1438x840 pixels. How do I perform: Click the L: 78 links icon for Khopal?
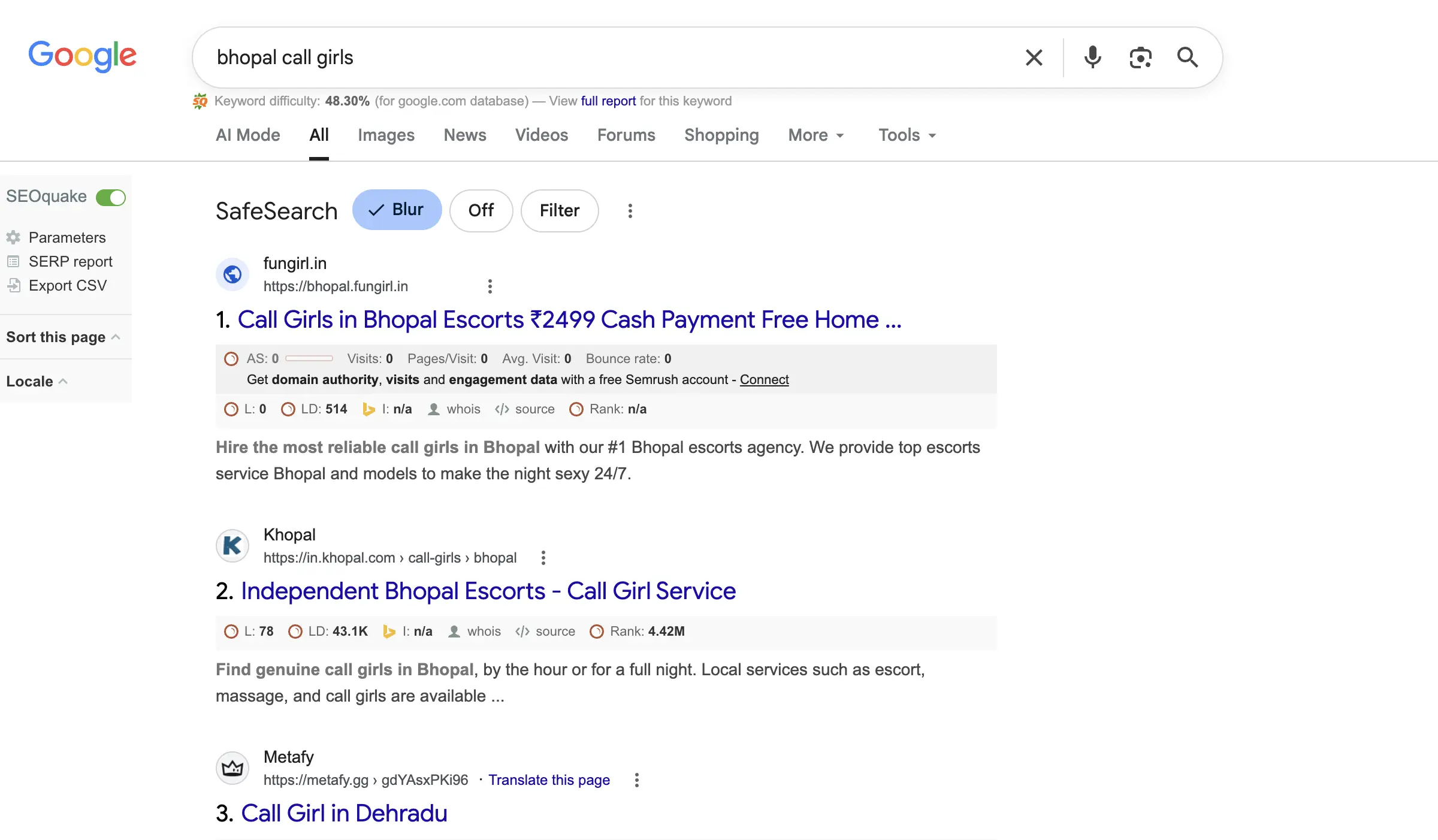(x=231, y=631)
